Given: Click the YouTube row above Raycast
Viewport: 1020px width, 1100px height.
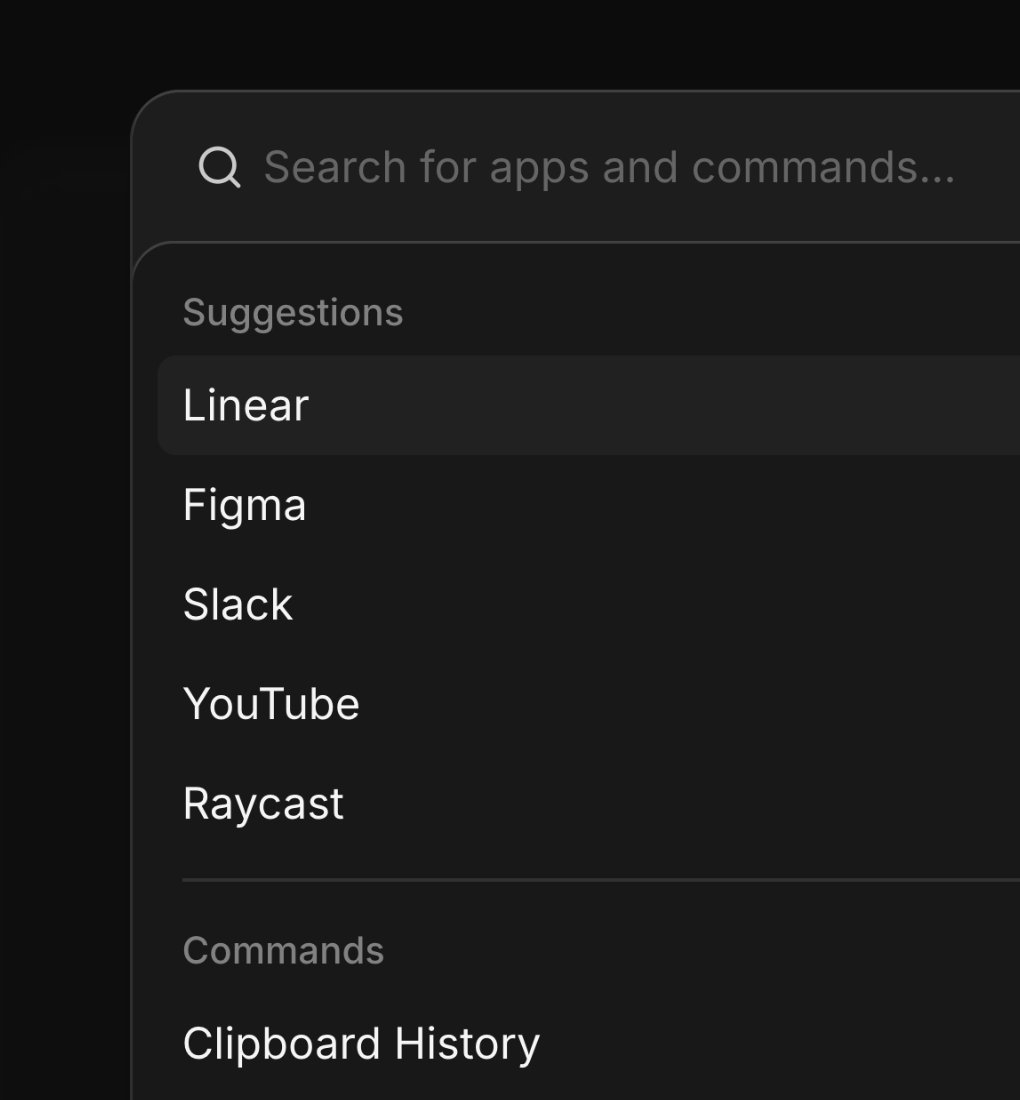Looking at the screenshot, I should 589,704.
